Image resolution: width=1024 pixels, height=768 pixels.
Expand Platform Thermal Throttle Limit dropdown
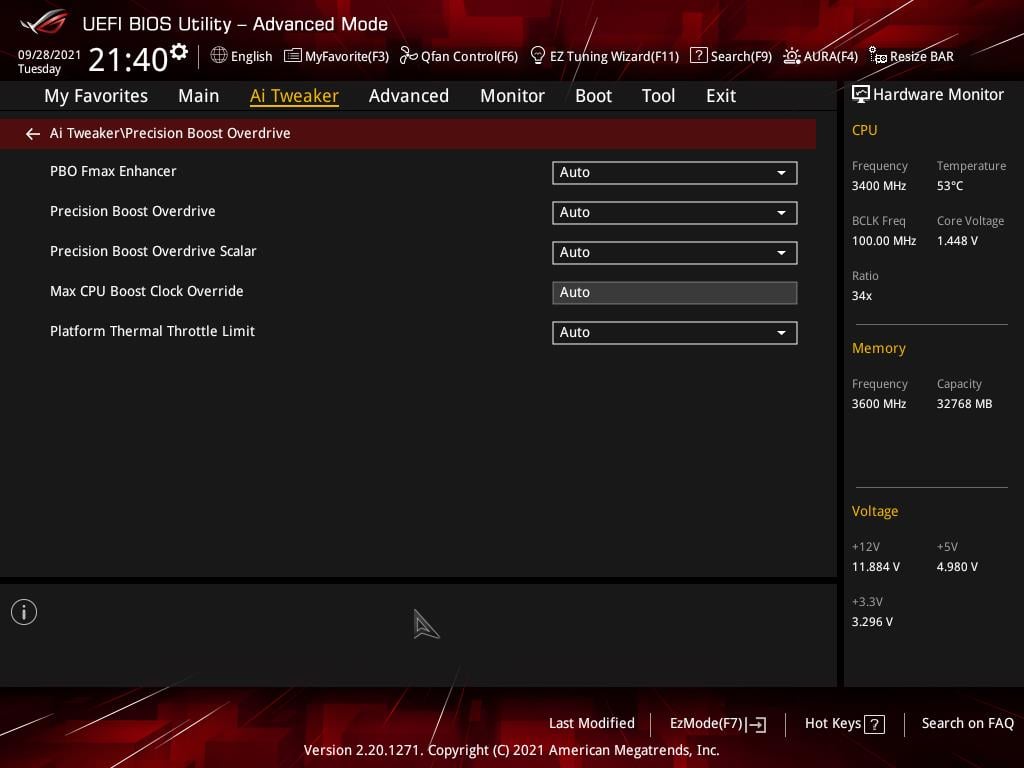pos(675,332)
